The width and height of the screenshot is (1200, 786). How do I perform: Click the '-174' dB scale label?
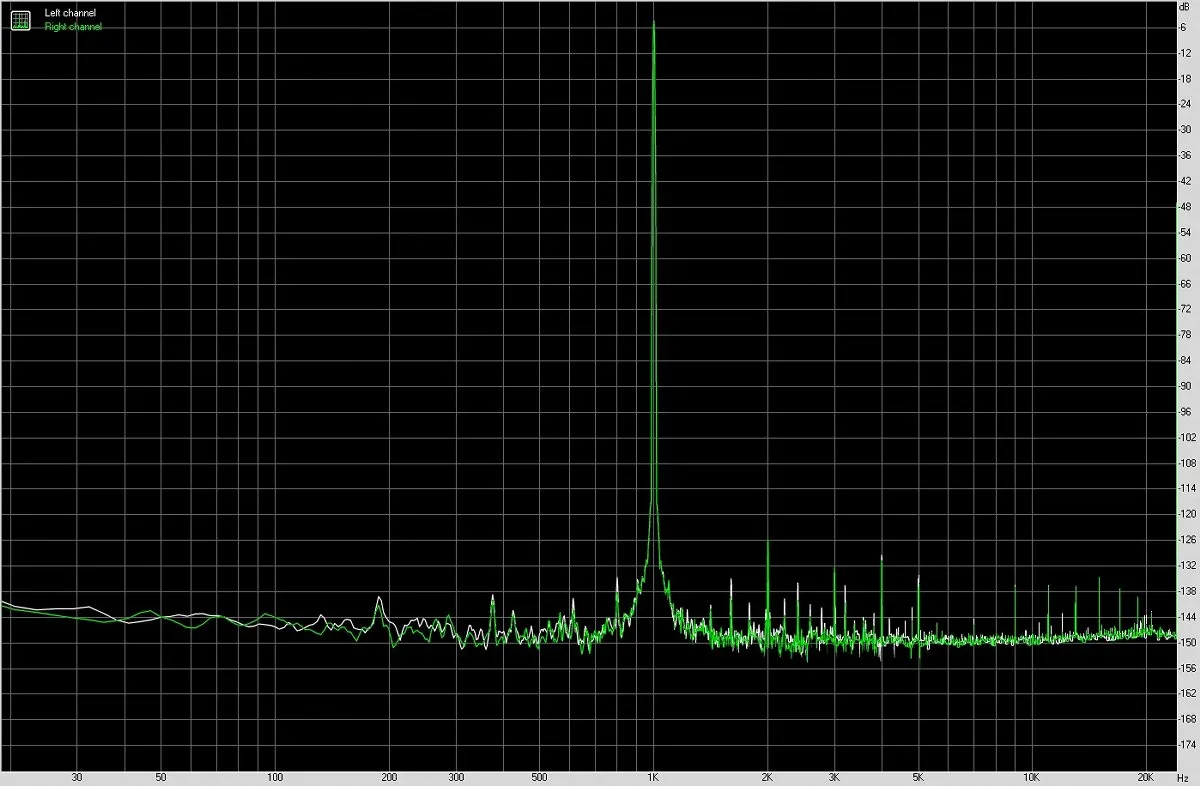pos(1188,745)
